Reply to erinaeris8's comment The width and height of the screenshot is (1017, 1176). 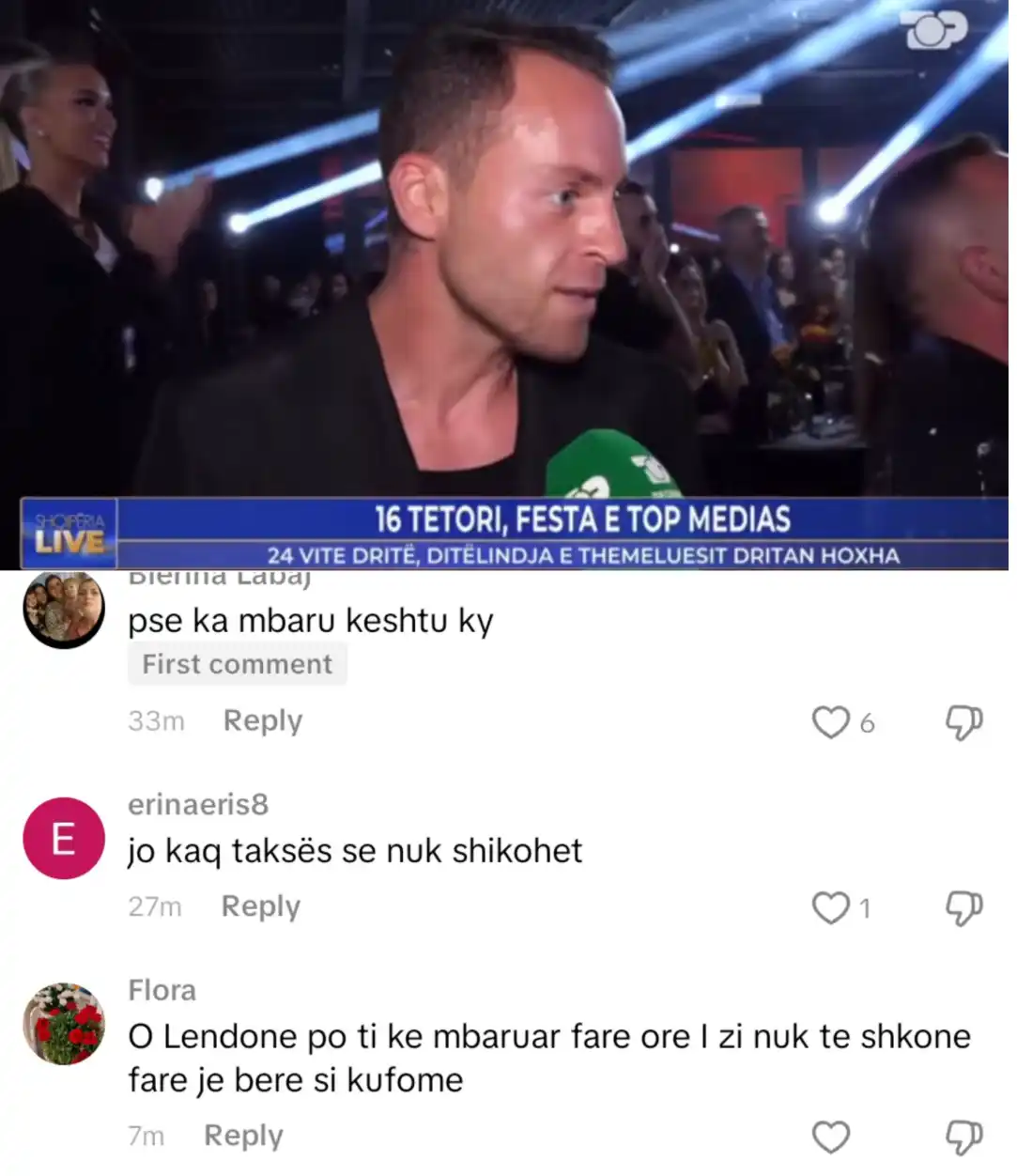pyautogui.click(x=261, y=906)
